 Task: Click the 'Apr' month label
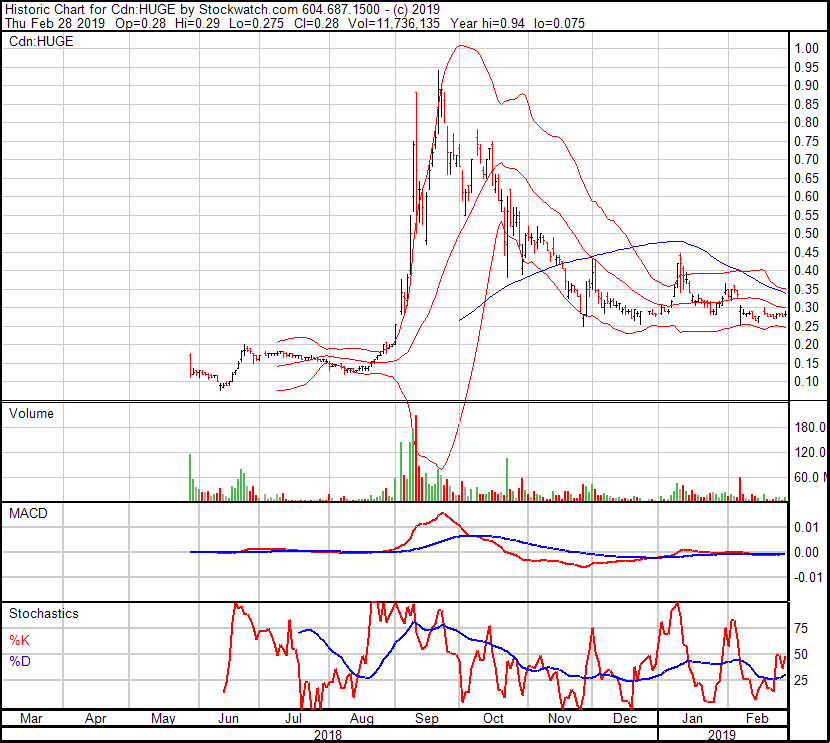pos(96,718)
